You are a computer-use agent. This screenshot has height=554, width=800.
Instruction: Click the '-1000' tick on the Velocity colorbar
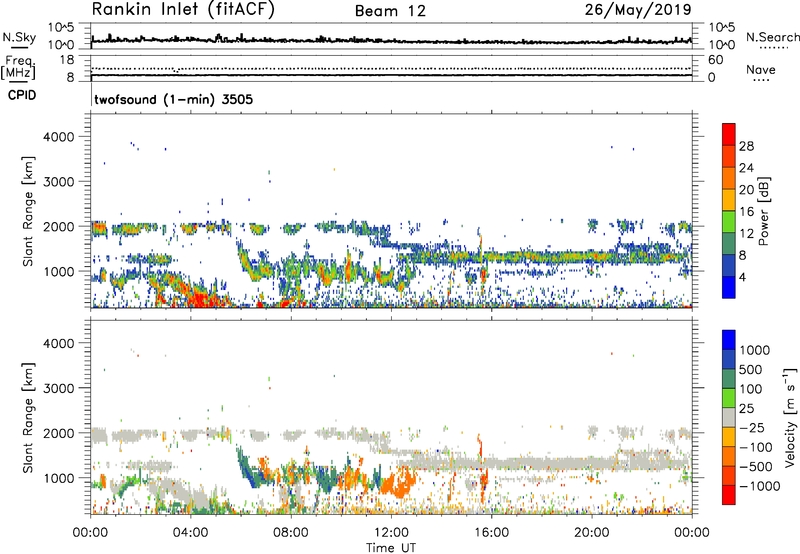point(759,486)
